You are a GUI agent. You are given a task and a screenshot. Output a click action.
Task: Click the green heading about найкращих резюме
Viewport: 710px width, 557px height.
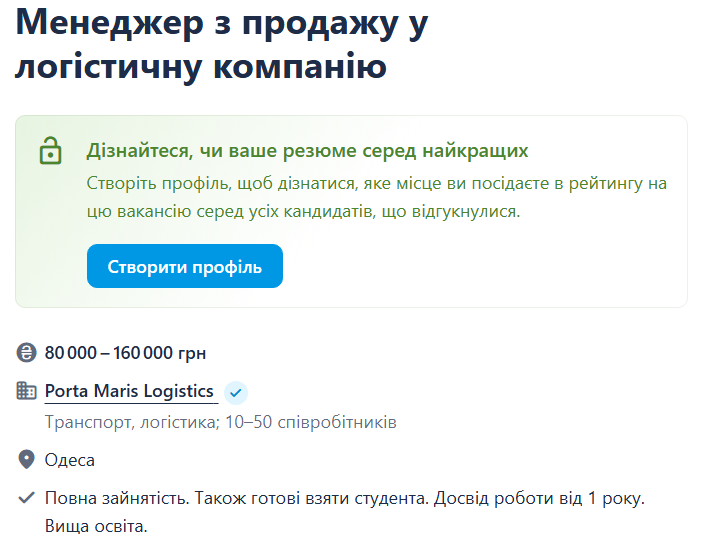(x=307, y=151)
